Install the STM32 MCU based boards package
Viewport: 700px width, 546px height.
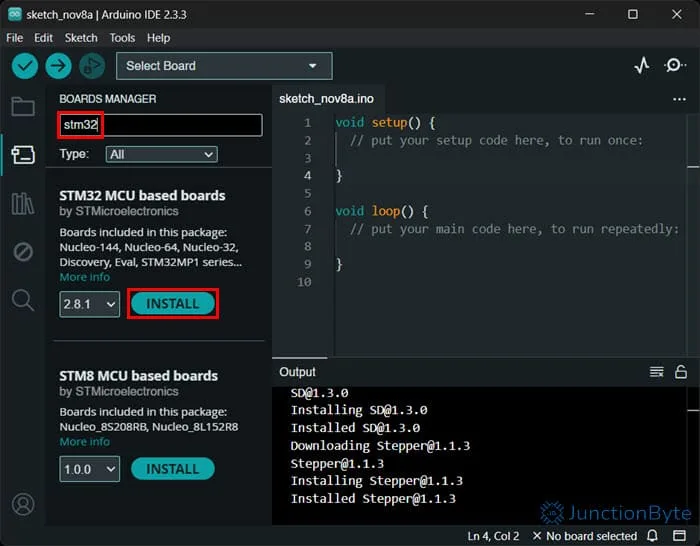173,304
